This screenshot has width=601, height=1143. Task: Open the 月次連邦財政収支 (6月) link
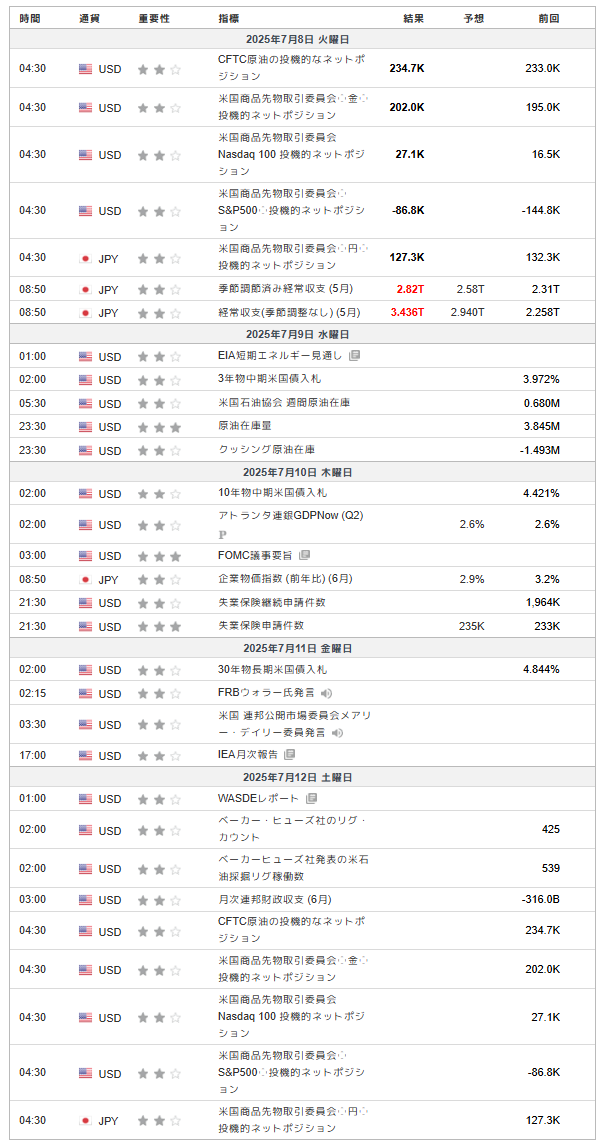(x=275, y=899)
